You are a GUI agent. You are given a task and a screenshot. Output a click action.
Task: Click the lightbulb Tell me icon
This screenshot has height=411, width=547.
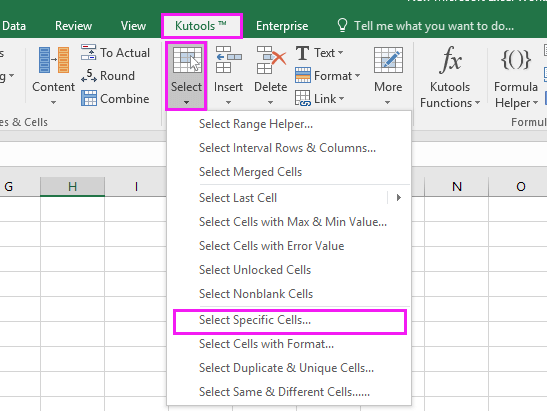click(342, 25)
